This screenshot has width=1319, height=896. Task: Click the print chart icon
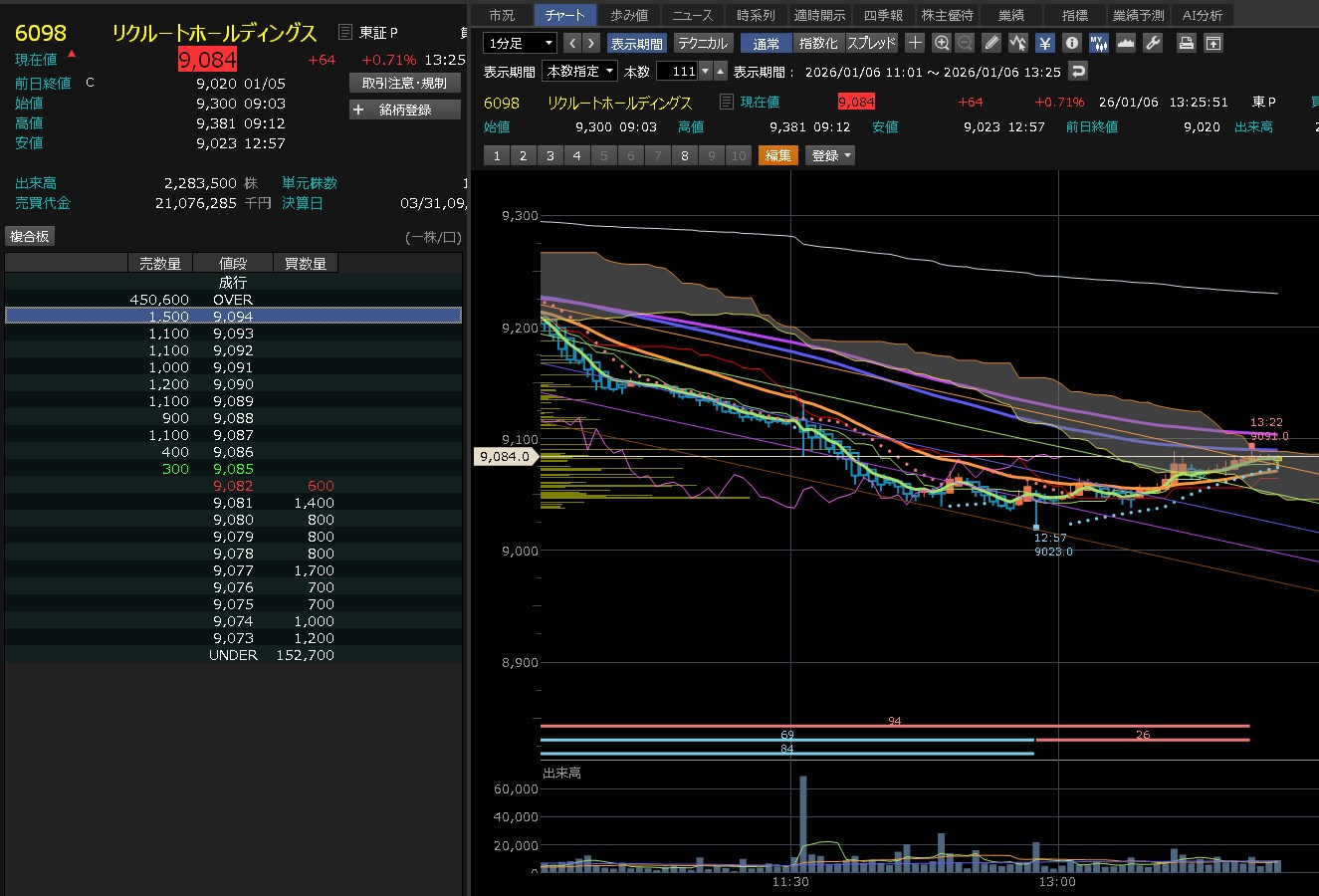(x=1186, y=43)
